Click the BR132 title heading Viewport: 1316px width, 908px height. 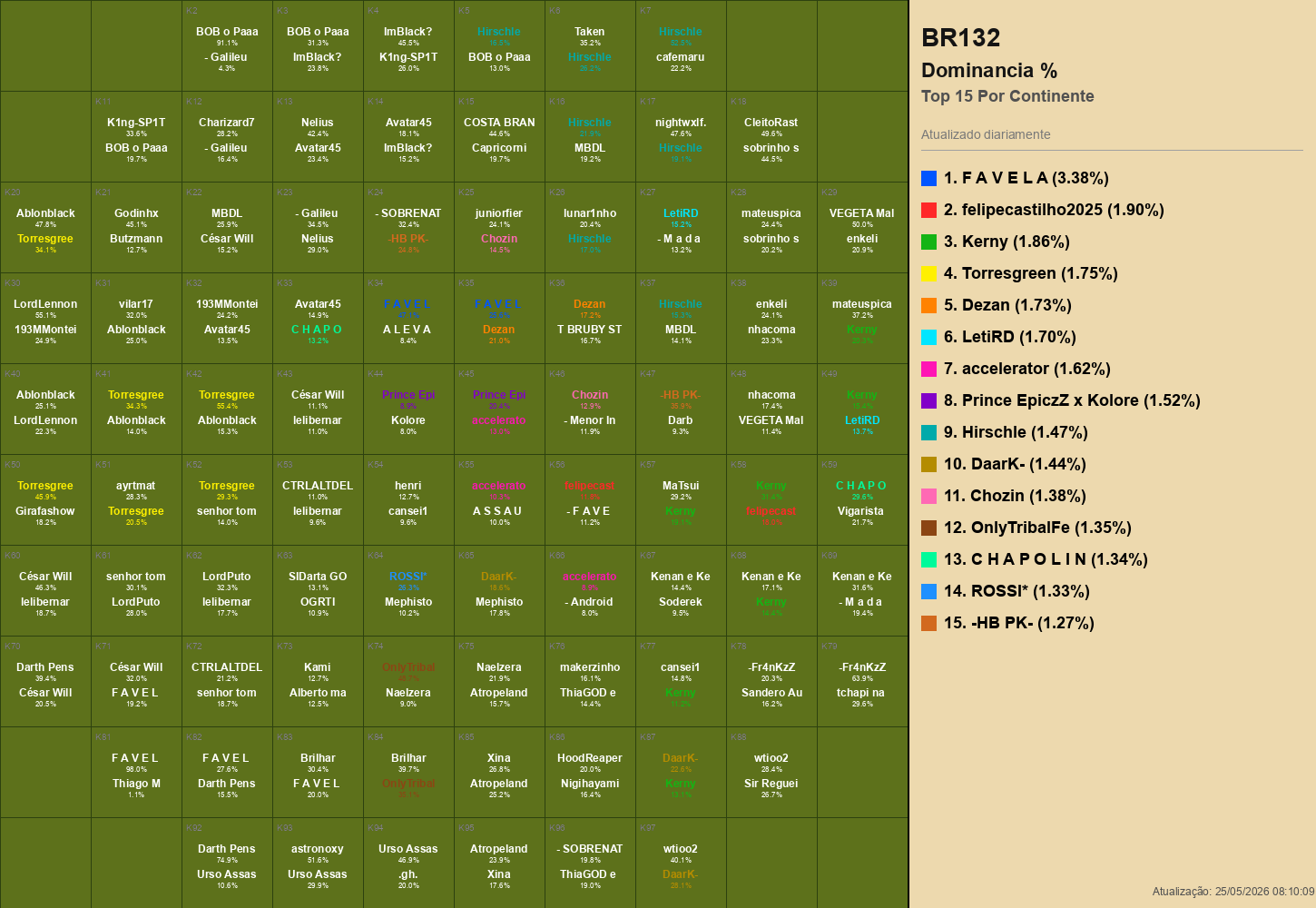pyautogui.click(x=961, y=38)
